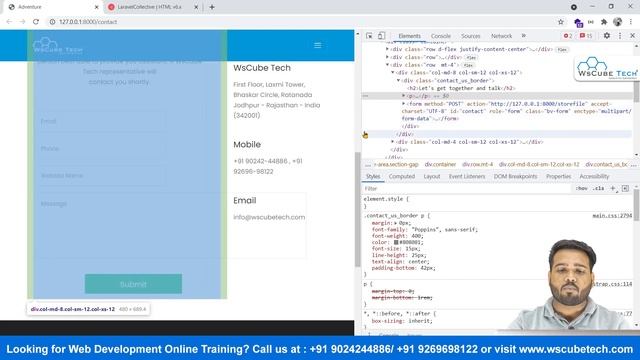Click the color swatch beside #808081
Viewport: 640px width, 360px height.
point(396,242)
